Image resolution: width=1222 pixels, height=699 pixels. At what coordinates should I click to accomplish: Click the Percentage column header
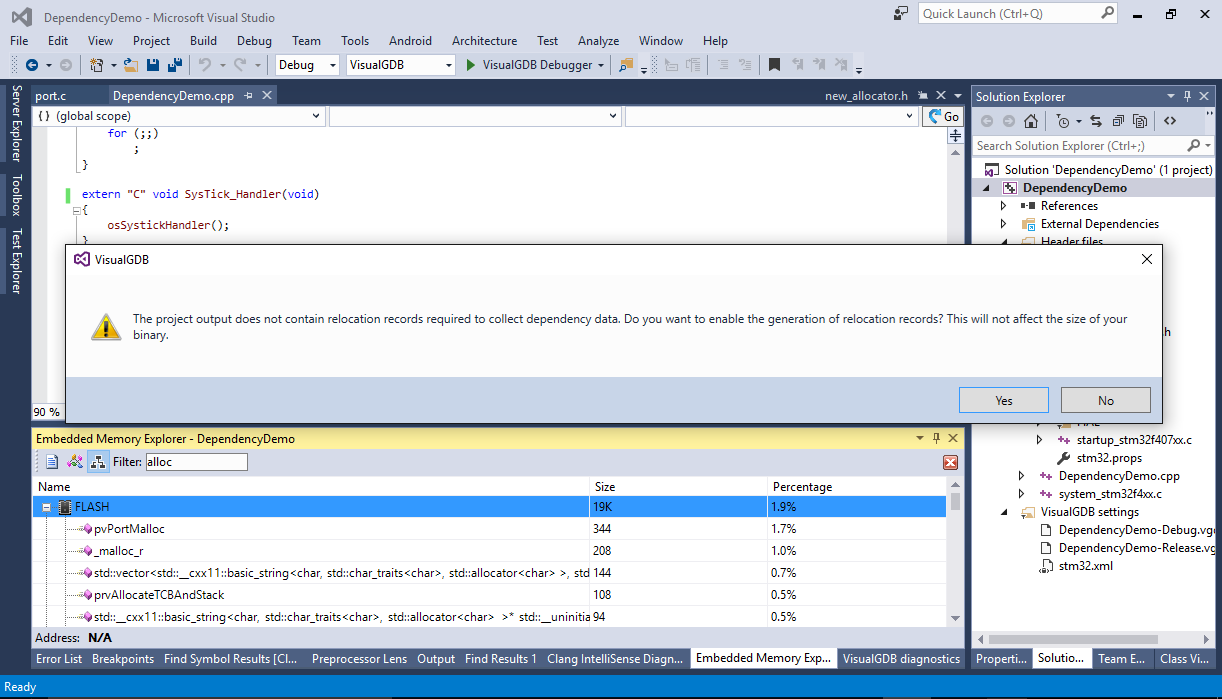click(858, 487)
